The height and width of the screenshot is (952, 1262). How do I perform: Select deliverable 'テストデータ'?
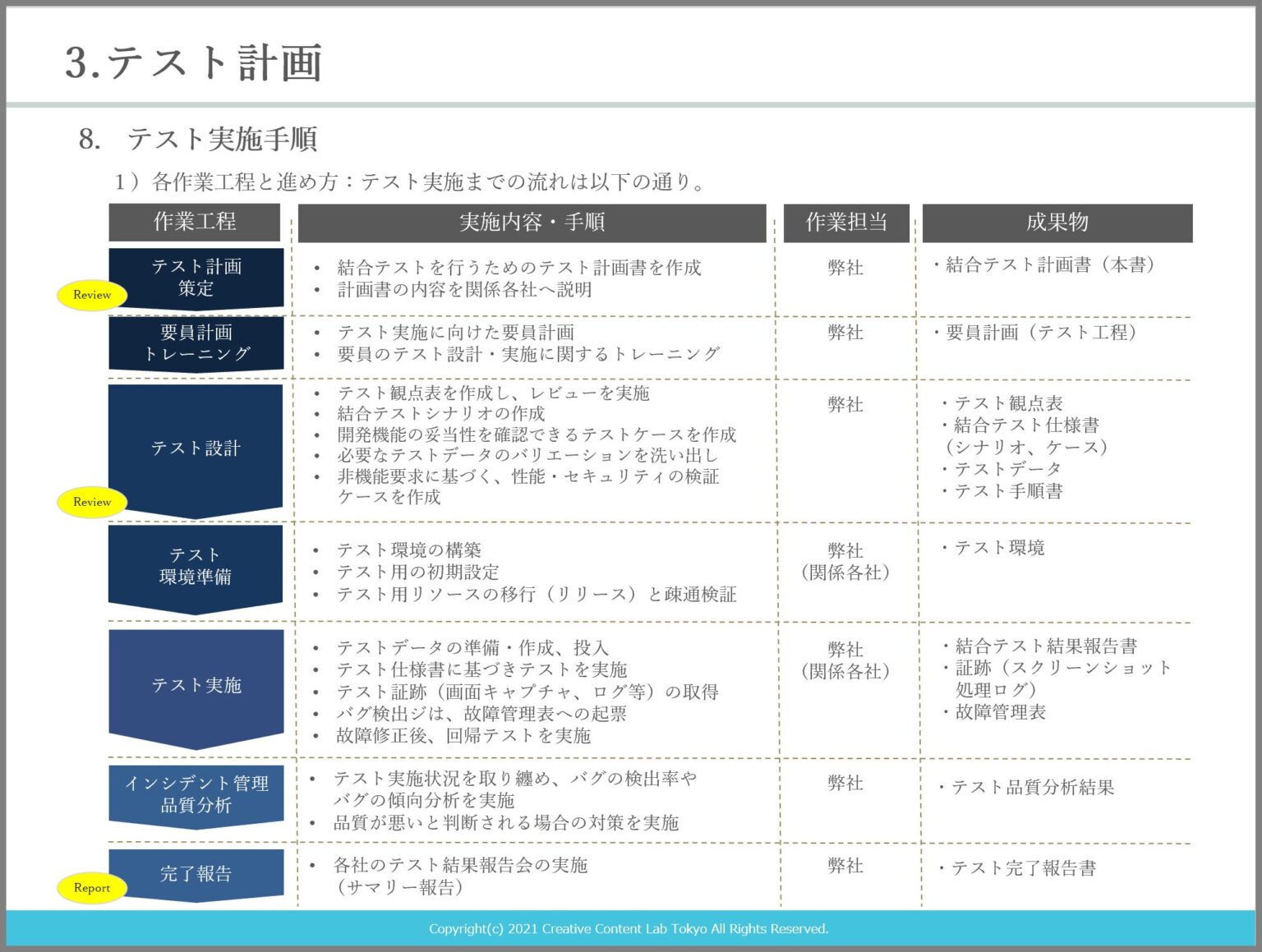pos(1003,469)
